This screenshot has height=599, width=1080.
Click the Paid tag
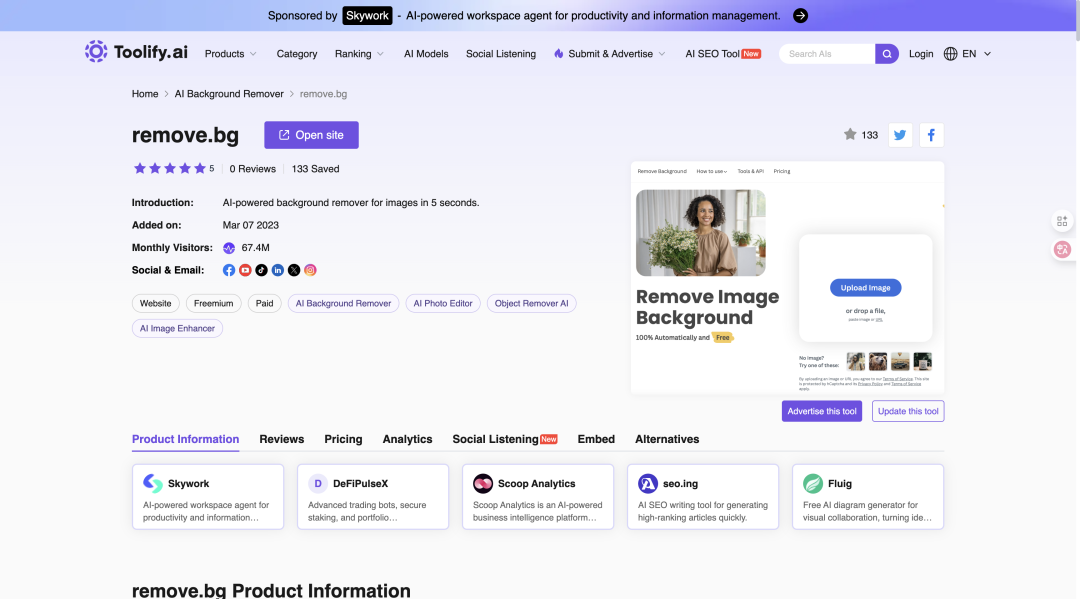[x=264, y=303]
